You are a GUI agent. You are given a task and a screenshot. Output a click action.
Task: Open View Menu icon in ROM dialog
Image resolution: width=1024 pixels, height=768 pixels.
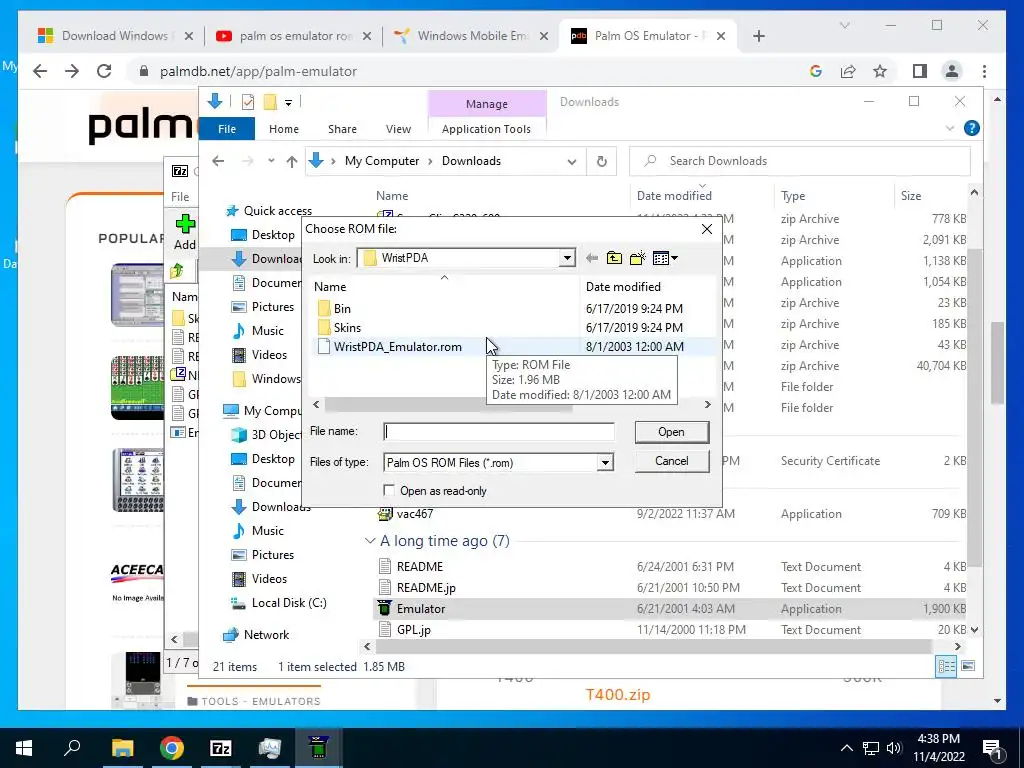(x=665, y=258)
